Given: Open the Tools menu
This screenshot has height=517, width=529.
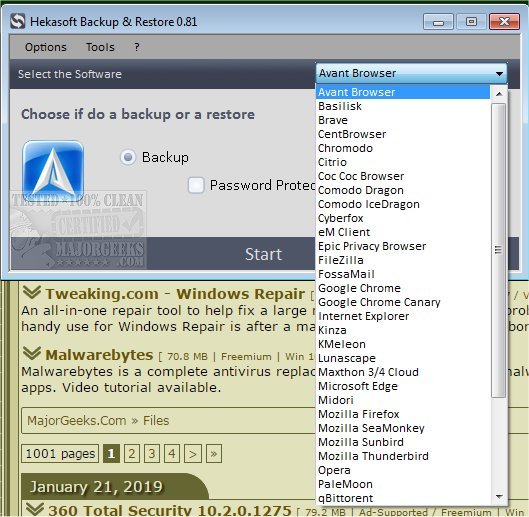Looking at the screenshot, I should tap(100, 47).
